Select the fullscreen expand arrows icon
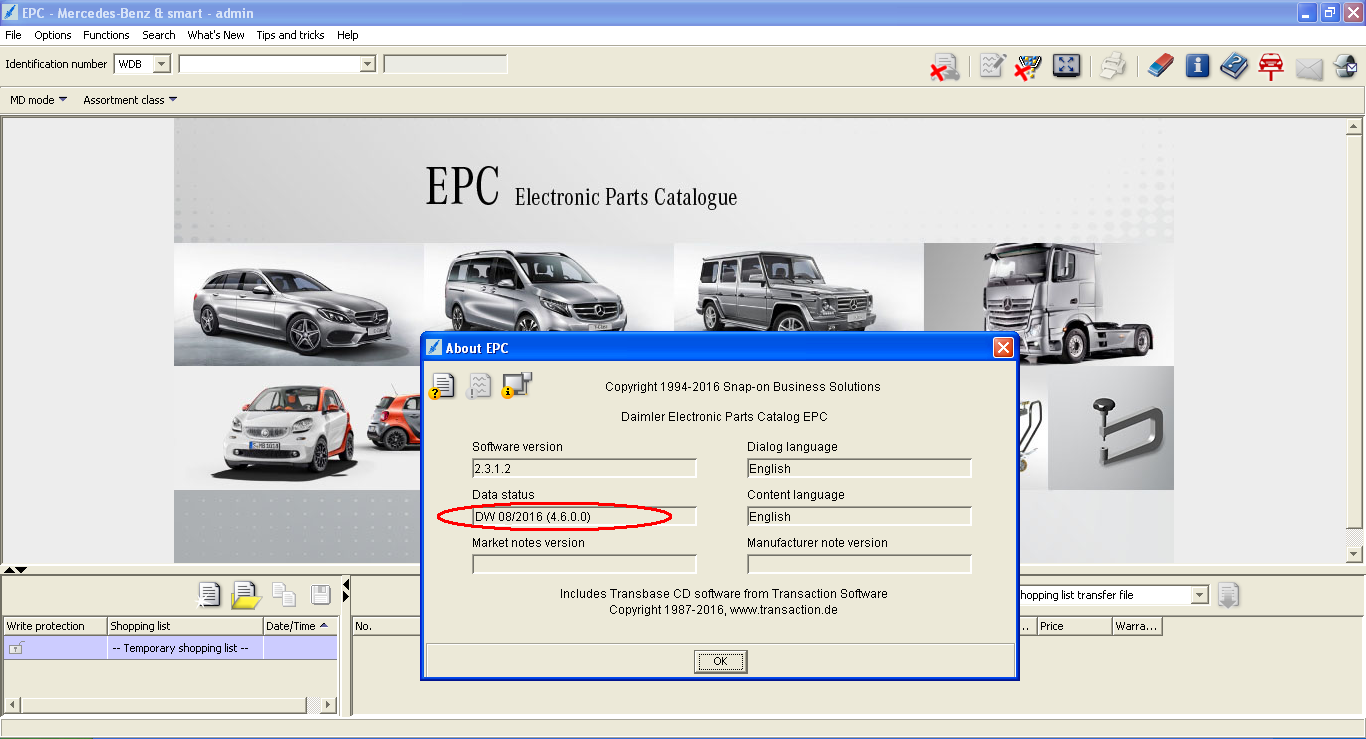 [x=1067, y=67]
